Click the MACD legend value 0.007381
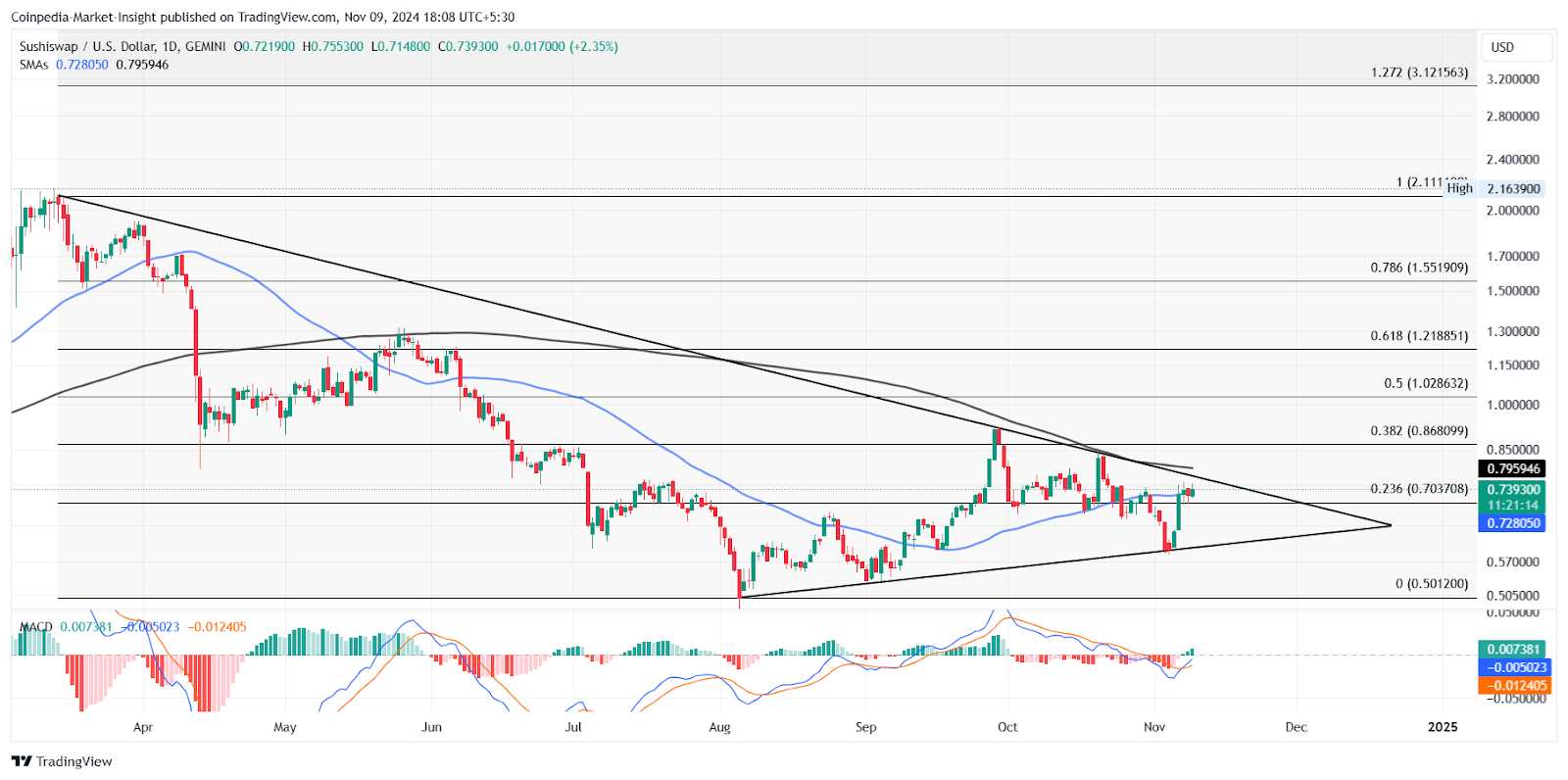Image resolution: width=1568 pixels, height=780 pixels. pos(86,627)
